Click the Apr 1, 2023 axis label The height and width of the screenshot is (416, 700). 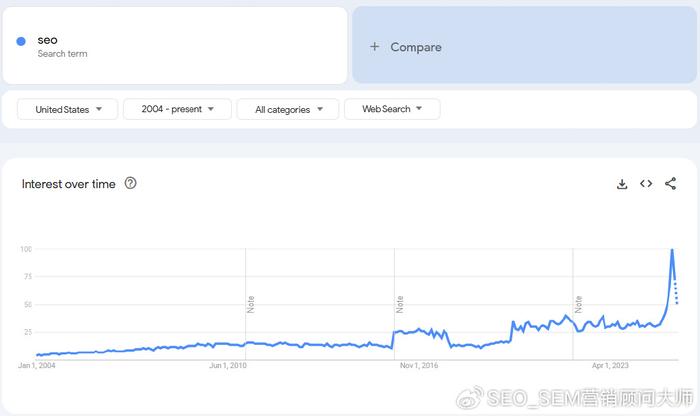pyautogui.click(x=611, y=366)
